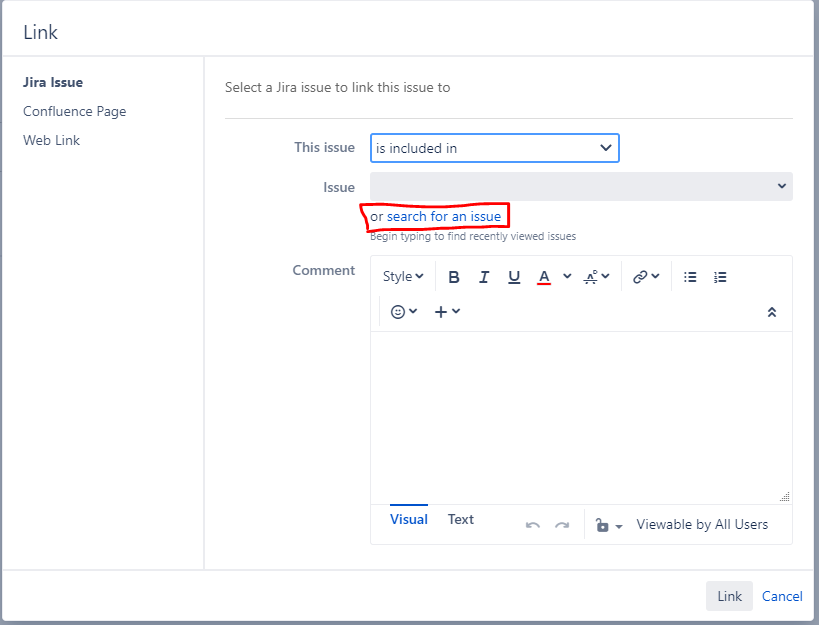819x625 pixels.
Task: Open the insert link dropdown
Action: pos(646,277)
